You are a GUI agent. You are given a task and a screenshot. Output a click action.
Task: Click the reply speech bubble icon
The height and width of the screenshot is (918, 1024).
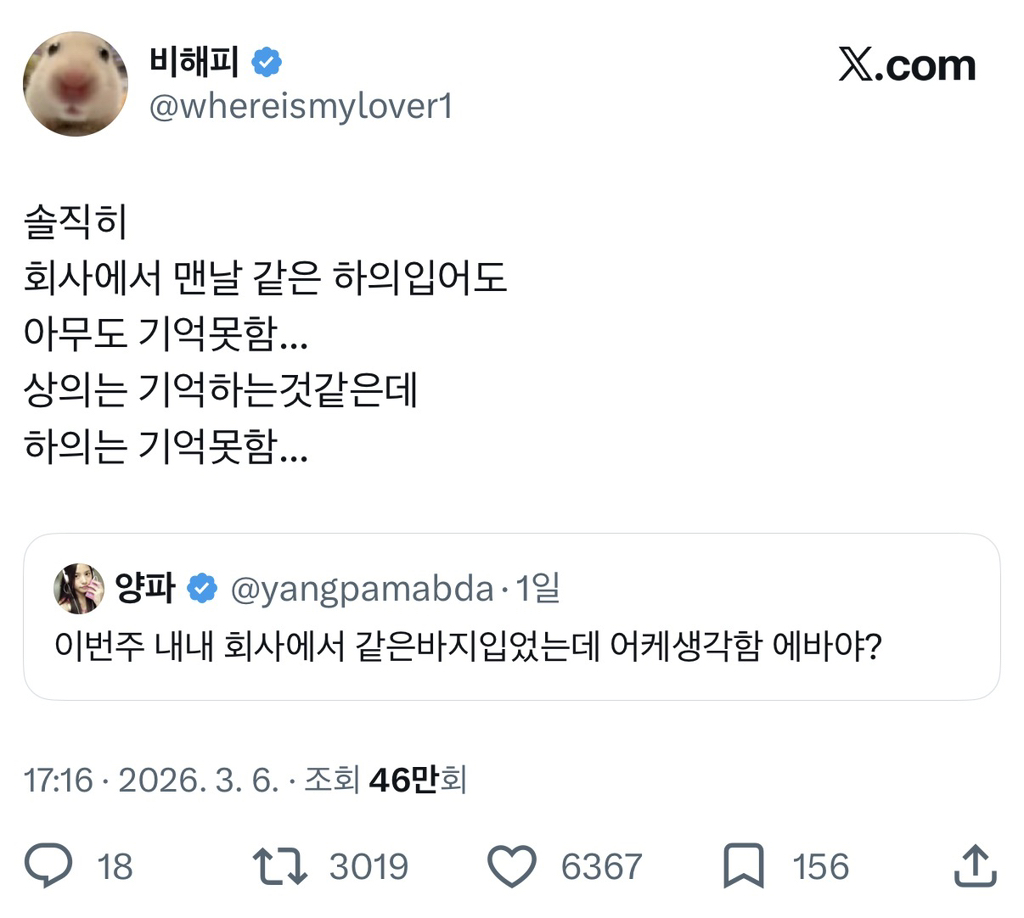coord(48,866)
